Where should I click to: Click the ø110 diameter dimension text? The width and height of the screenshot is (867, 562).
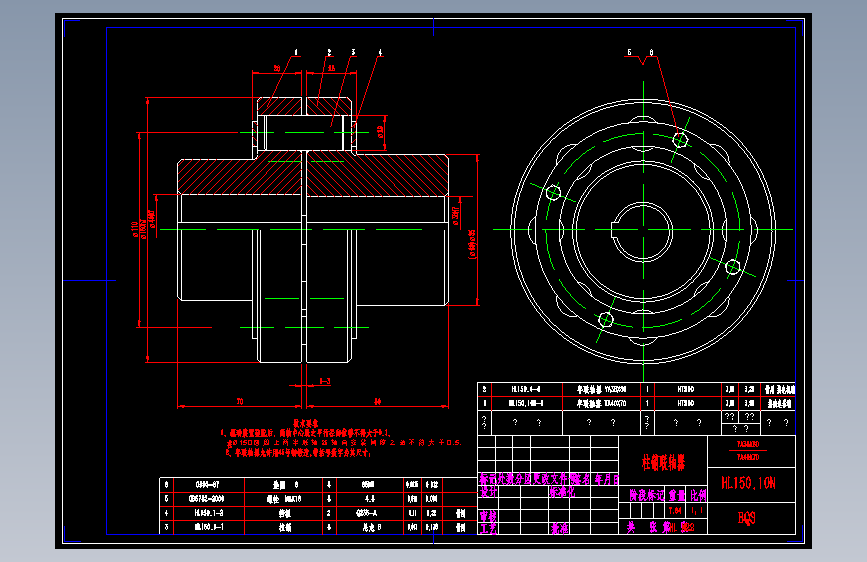pos(134,230)
